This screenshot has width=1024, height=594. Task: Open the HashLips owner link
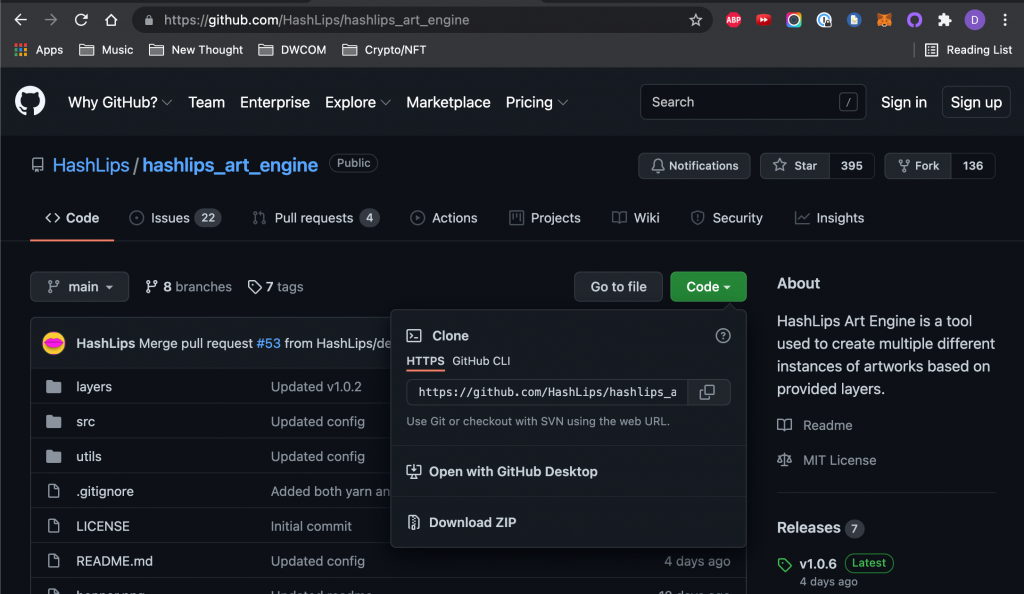click(91, 165)
